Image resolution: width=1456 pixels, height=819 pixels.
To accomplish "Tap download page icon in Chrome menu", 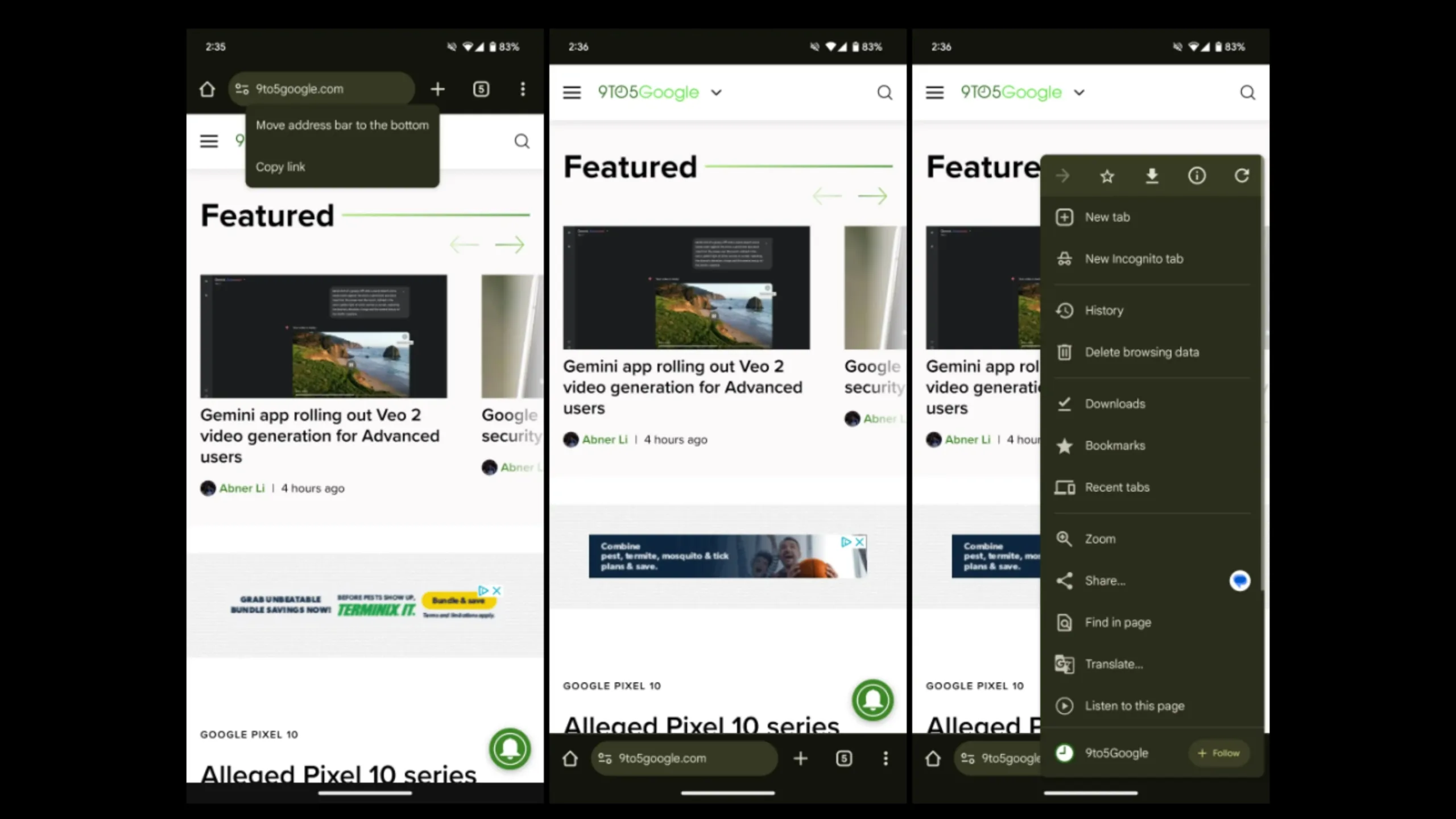I will pyautogui.click(x=1152, y=176).
